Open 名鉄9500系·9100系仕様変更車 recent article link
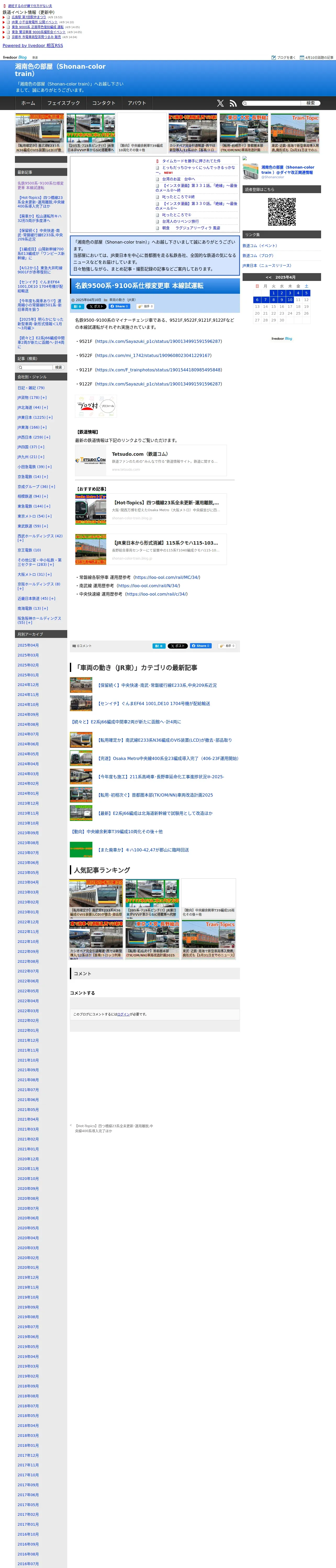Image resolution: width=336 pixels, height=1568 pixels. coord(40,185)
